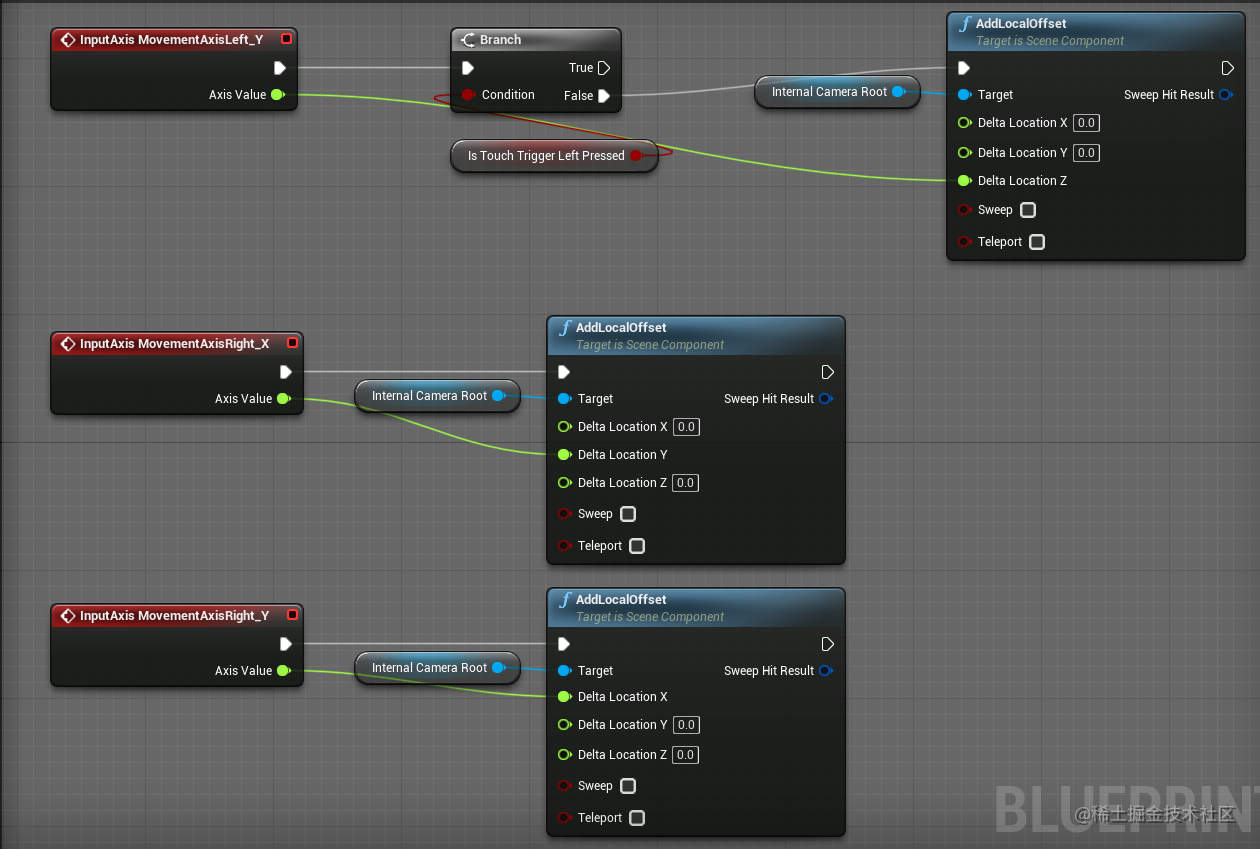The width and height of the screenshot is (1260, 849).
Task: Click the Delta Location X value field on middle AddLocalOffset
Action: pyautogui.click(x=686, y=427)
